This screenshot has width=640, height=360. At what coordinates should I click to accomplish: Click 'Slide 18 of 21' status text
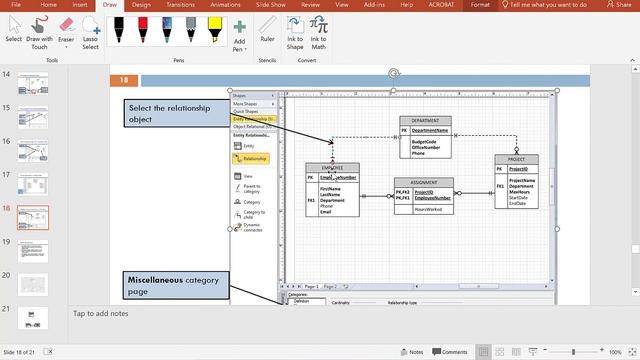pyautogui.click(x=19, y=352)
